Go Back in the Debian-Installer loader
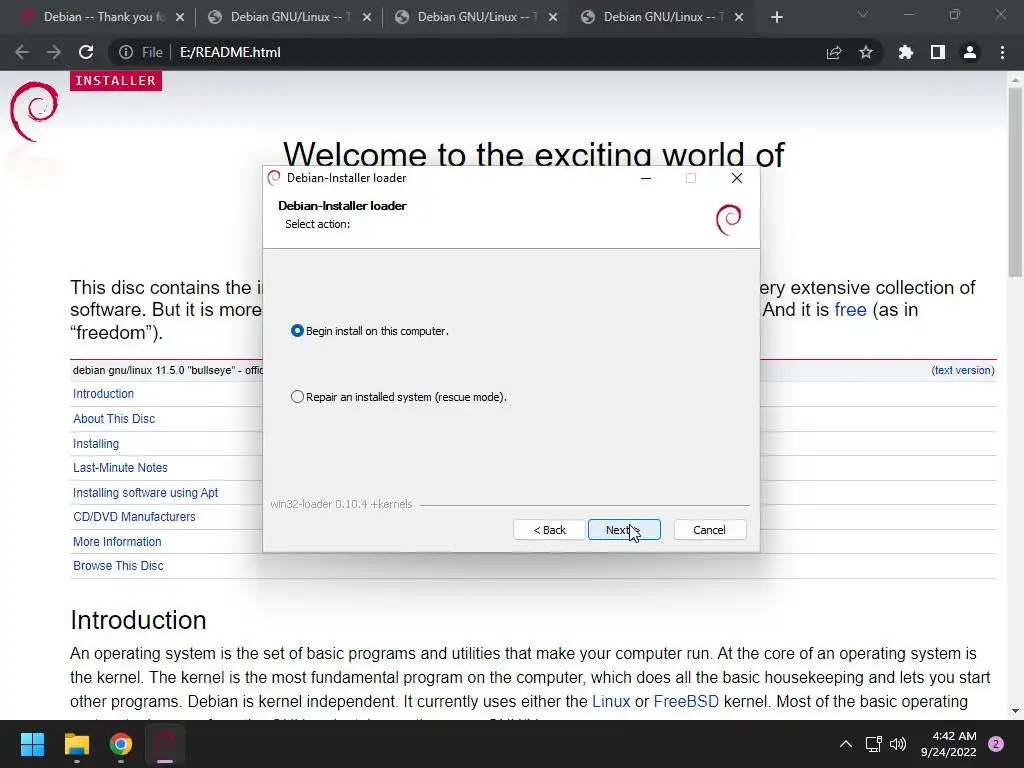Image resolution: width=1024 pixels, height=768 pixels. [x=549, y=530]
